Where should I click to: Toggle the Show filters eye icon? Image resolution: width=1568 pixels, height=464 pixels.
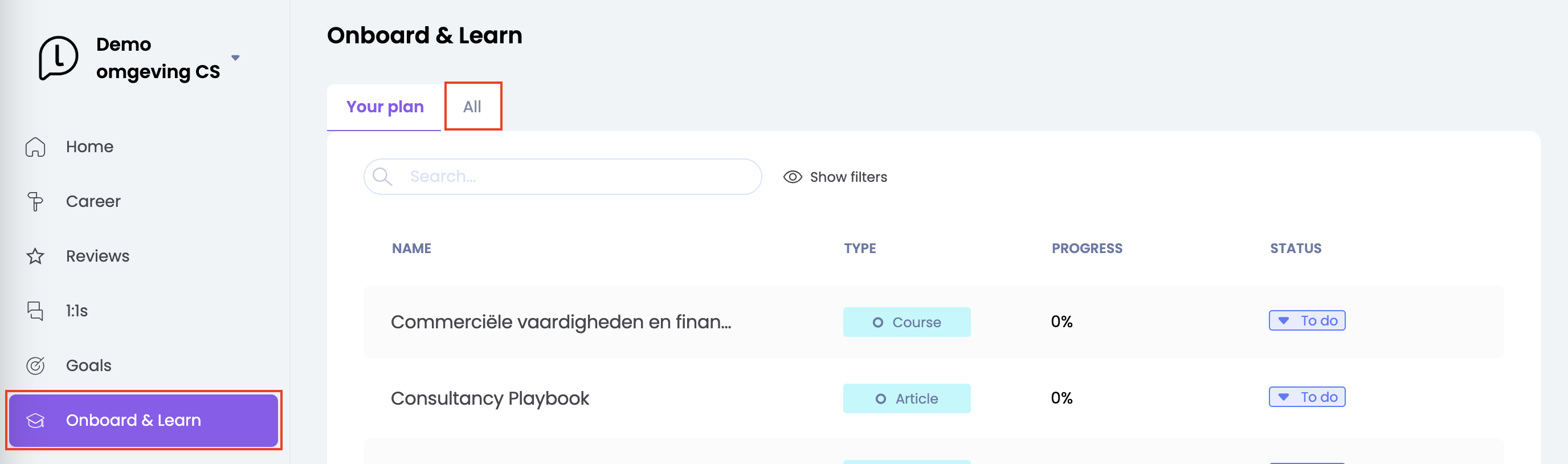792,177
